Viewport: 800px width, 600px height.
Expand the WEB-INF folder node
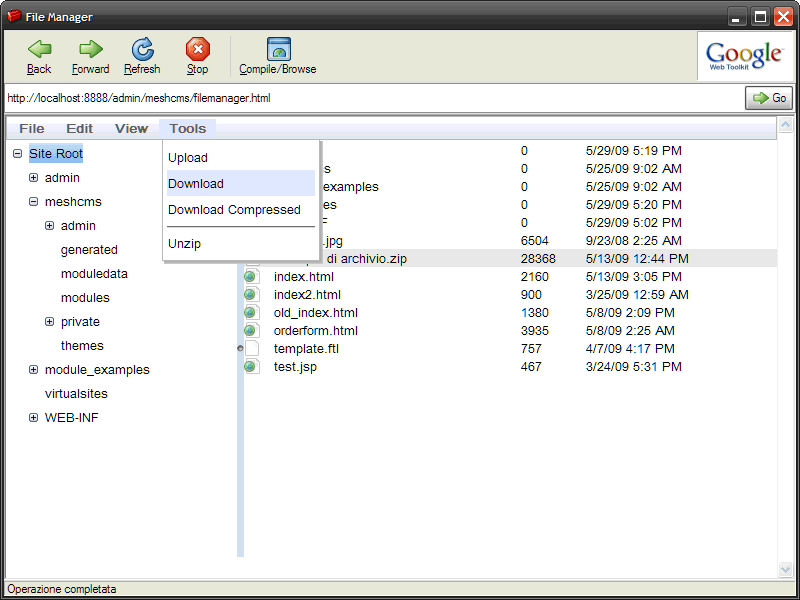[33, 418]
